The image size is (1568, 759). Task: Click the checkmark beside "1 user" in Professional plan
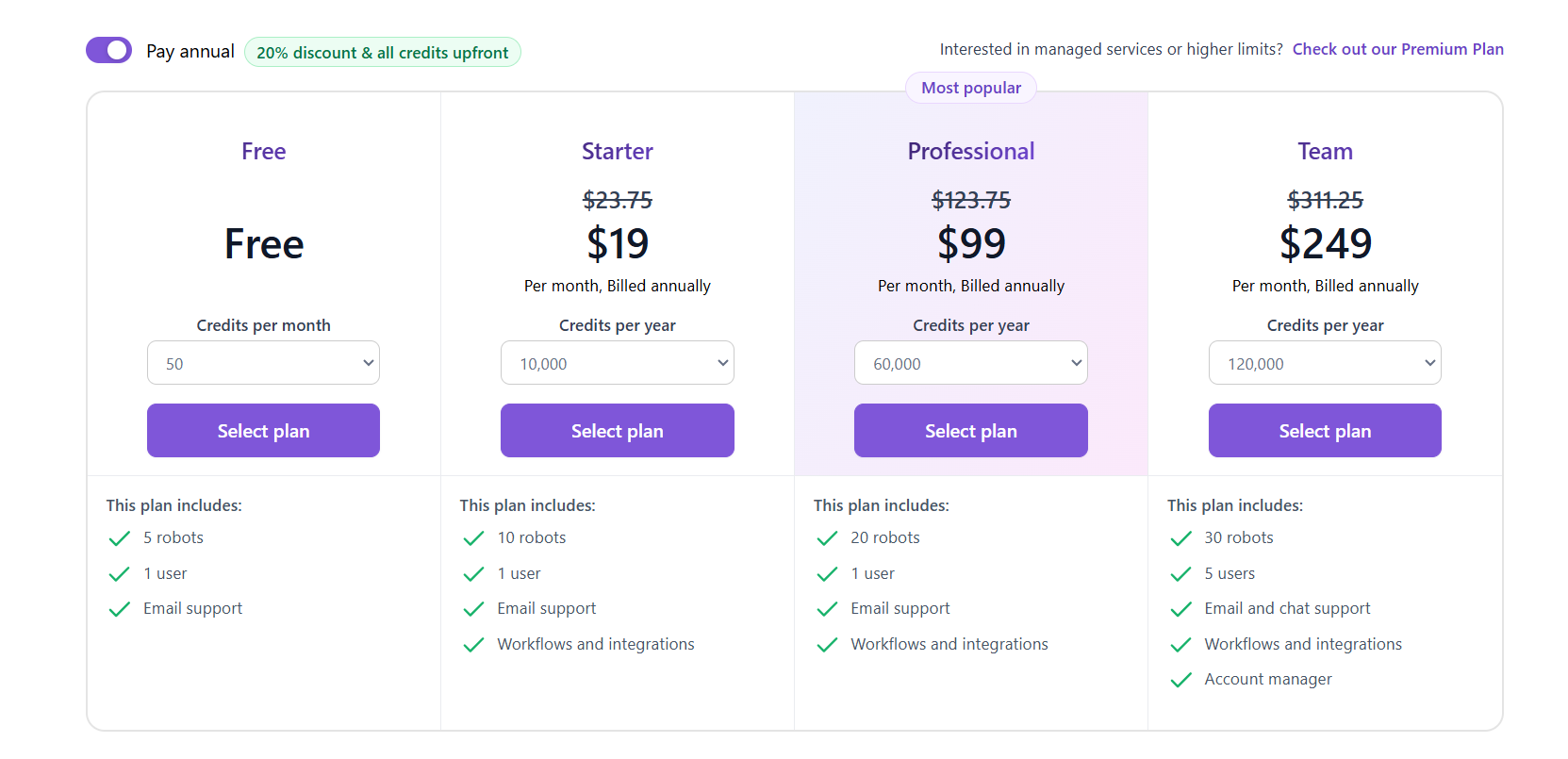coord(827,573)
